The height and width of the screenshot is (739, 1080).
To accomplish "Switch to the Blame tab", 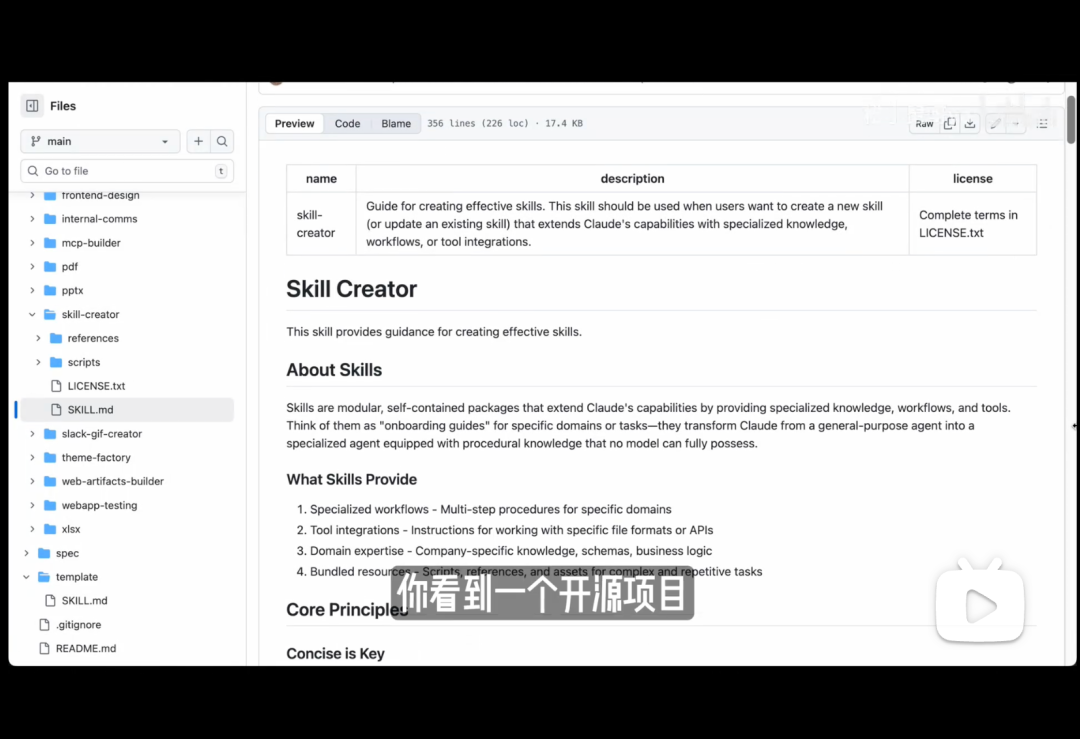I will pos(396,123).
